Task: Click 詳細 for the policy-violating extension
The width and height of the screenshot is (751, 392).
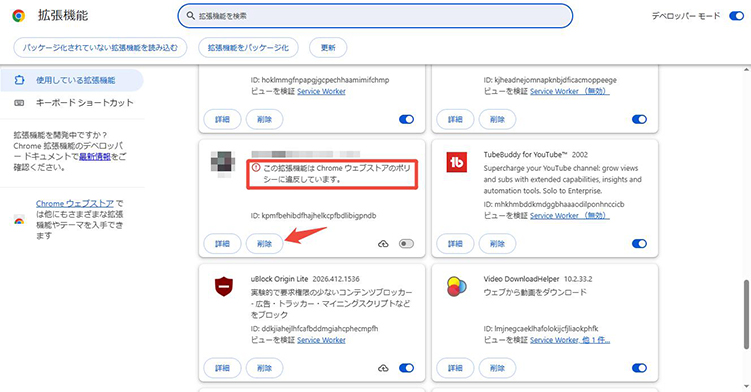Action: (222, 244)
